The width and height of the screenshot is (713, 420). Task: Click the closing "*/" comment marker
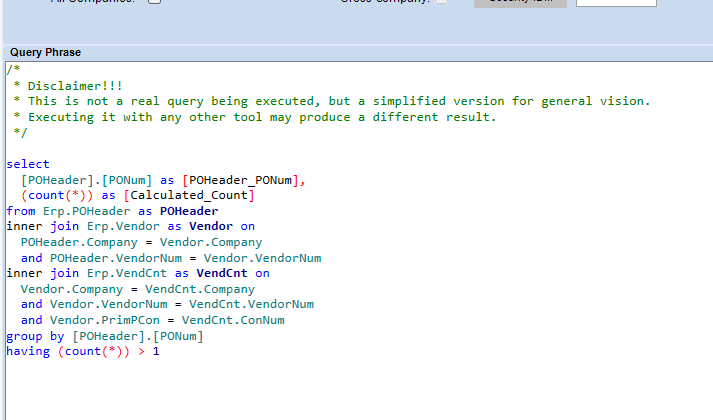(x=20, y=133)
